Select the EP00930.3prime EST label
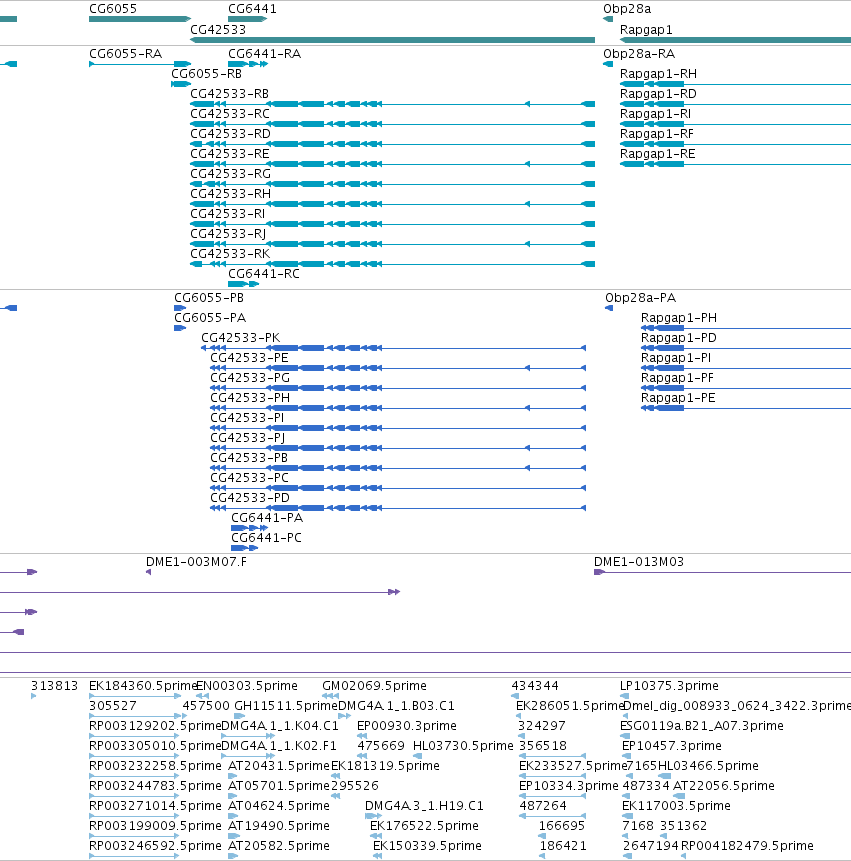851x861 pixels. (407, 726)
